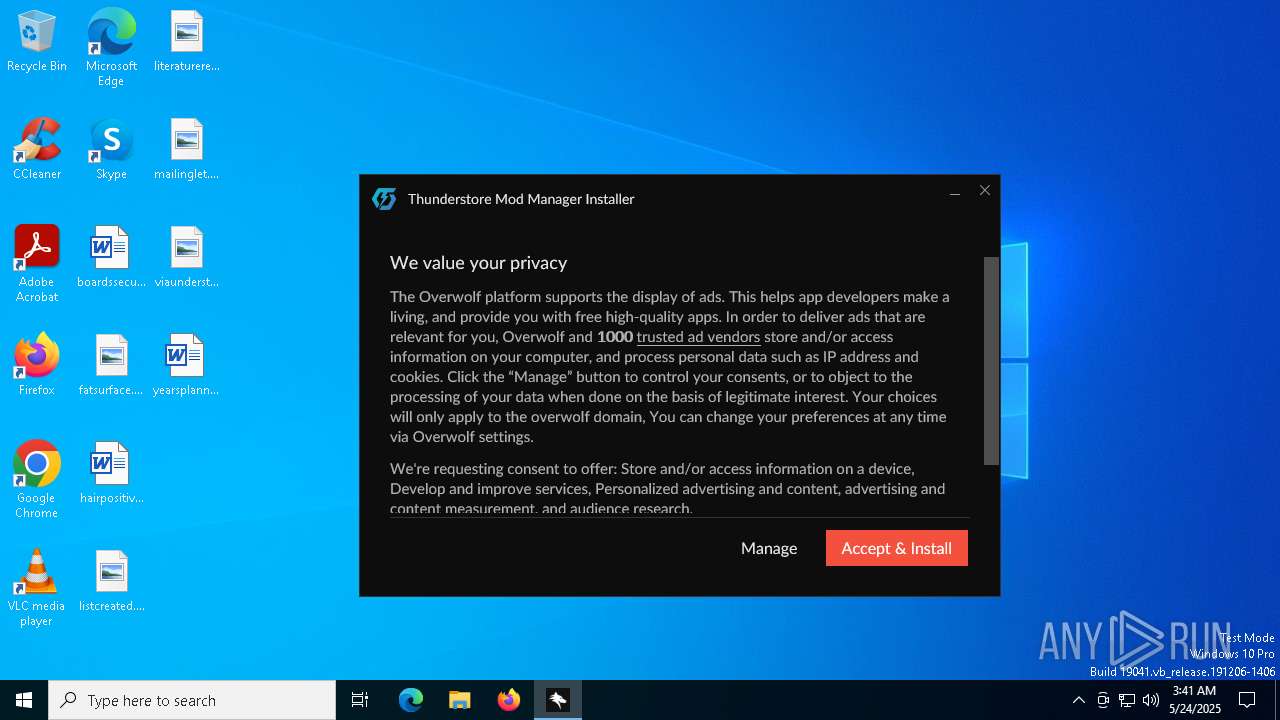Select the viaunderst image file icon
Screen dimensions: 1280x720
pyautogui.click(x=187, y=258)
